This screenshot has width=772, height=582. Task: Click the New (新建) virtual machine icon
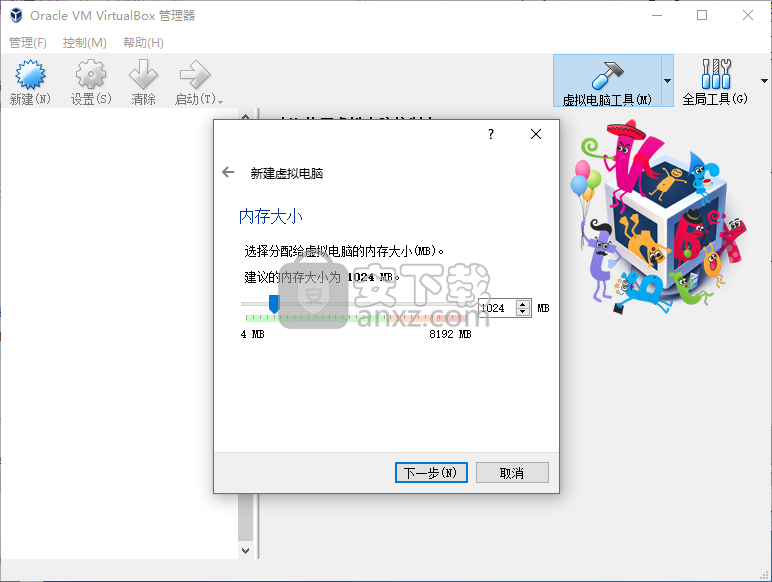point(30,75)
